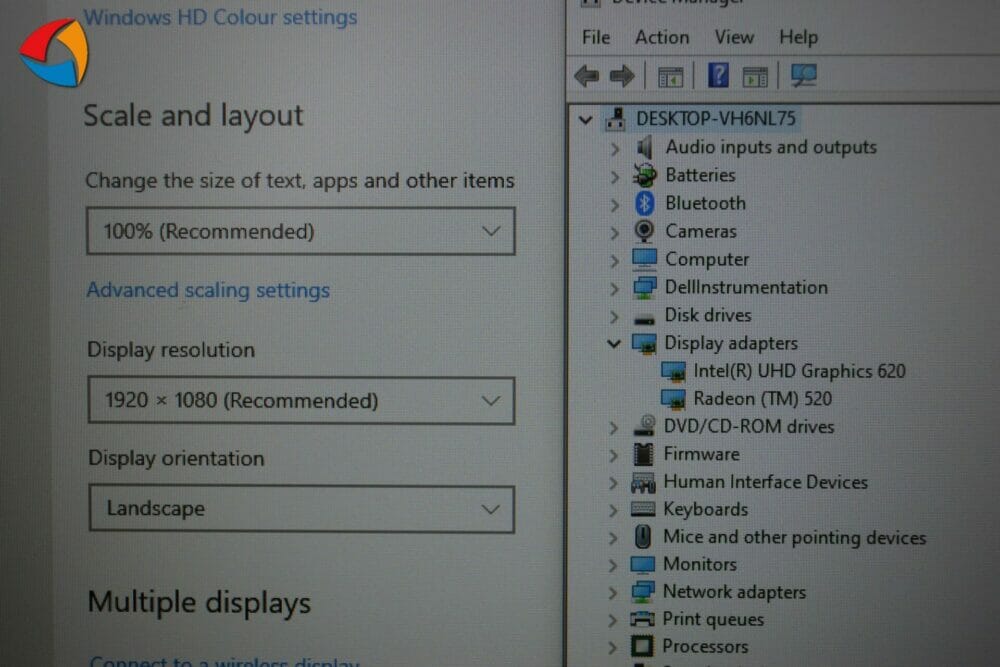Expand the Firmware node
The width and height of the screenshot is (1000, 667).
tap(614, 455)
